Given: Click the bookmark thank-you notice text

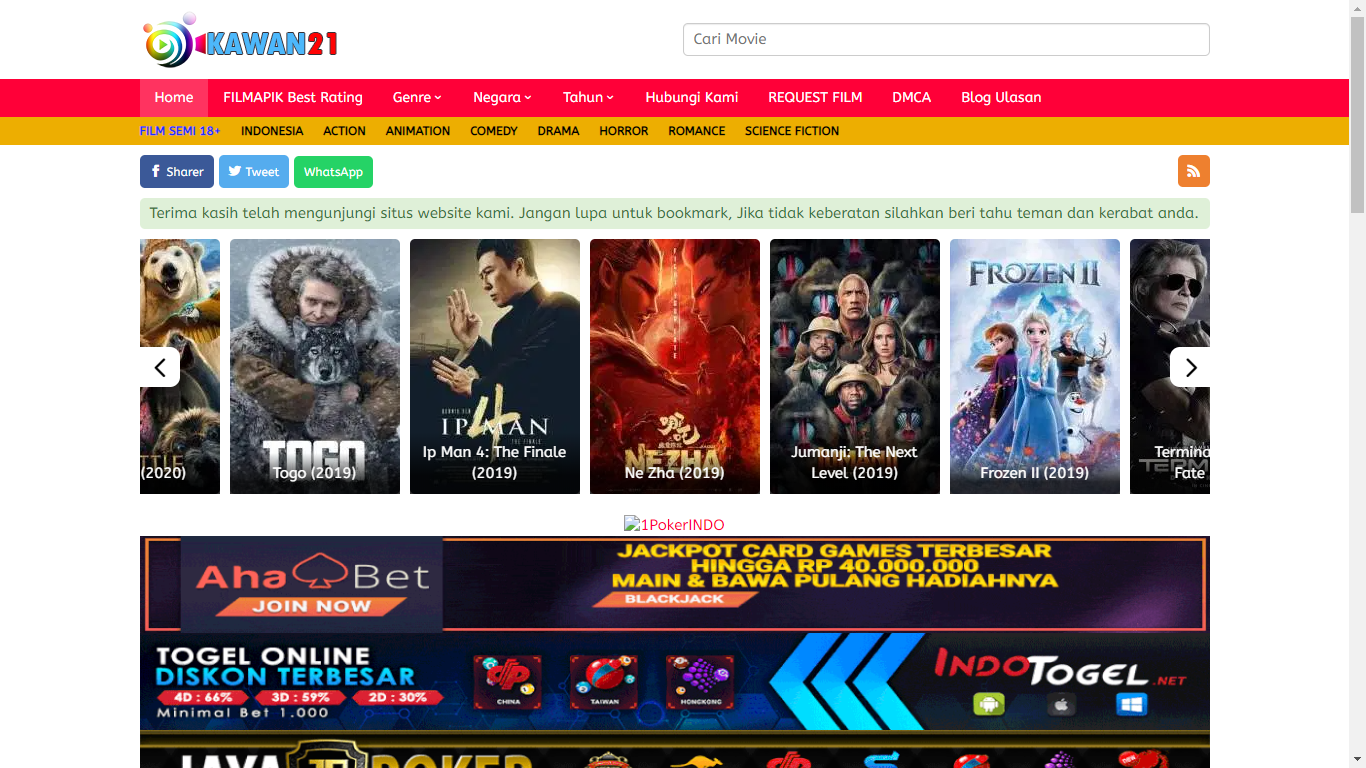Looking at the screenshot, I should pos(674,213).
